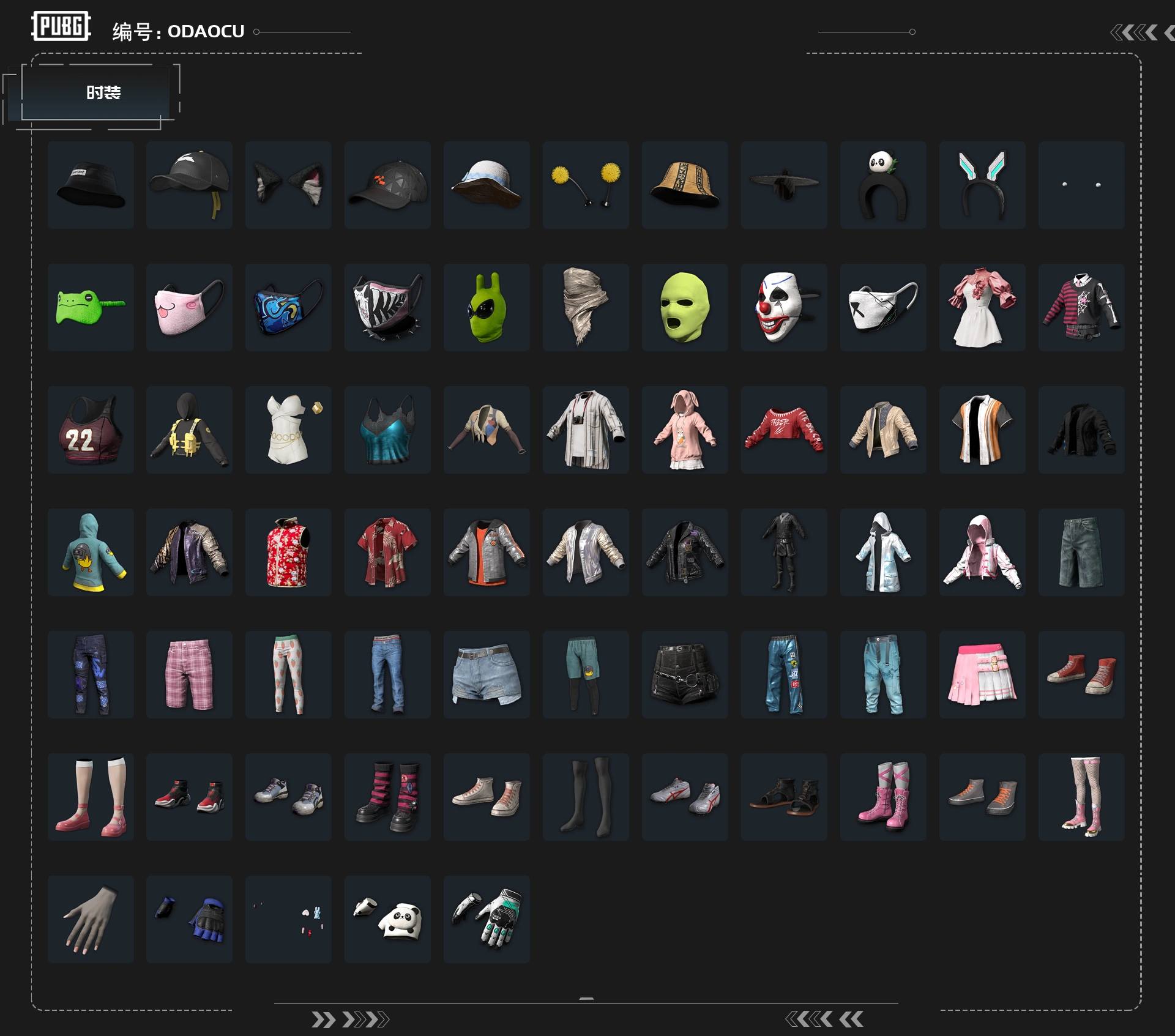Select the green alien head mask
This screenshot has width=1175, height=1036.
487,307
